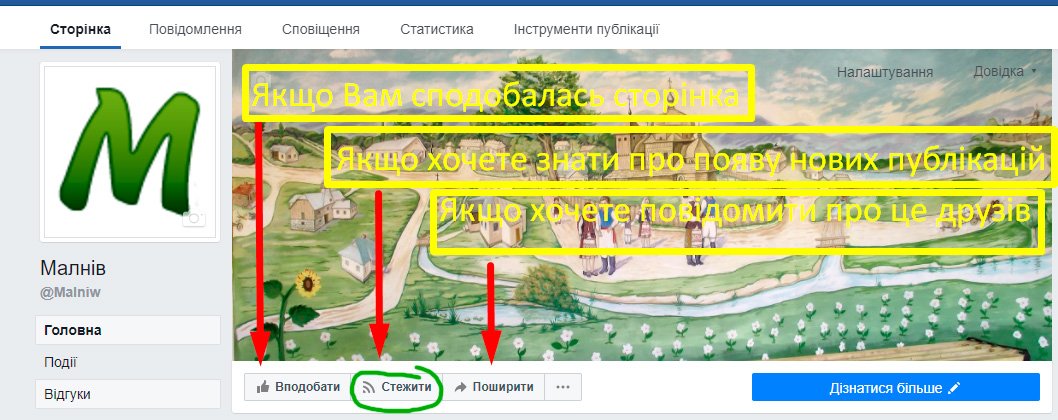Image resolution: width=1058 pixels, height=420 pixels.
Task: Click the Малнів profile picture
Action: pos(129,152)
